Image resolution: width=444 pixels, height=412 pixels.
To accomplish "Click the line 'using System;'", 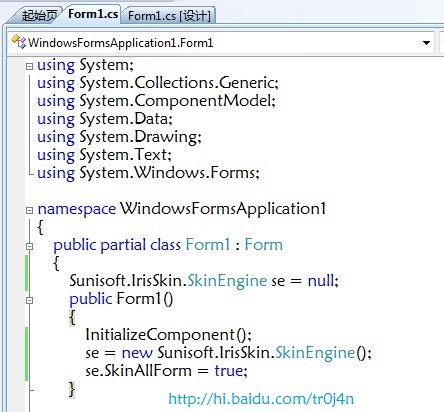I will (85, 65).
